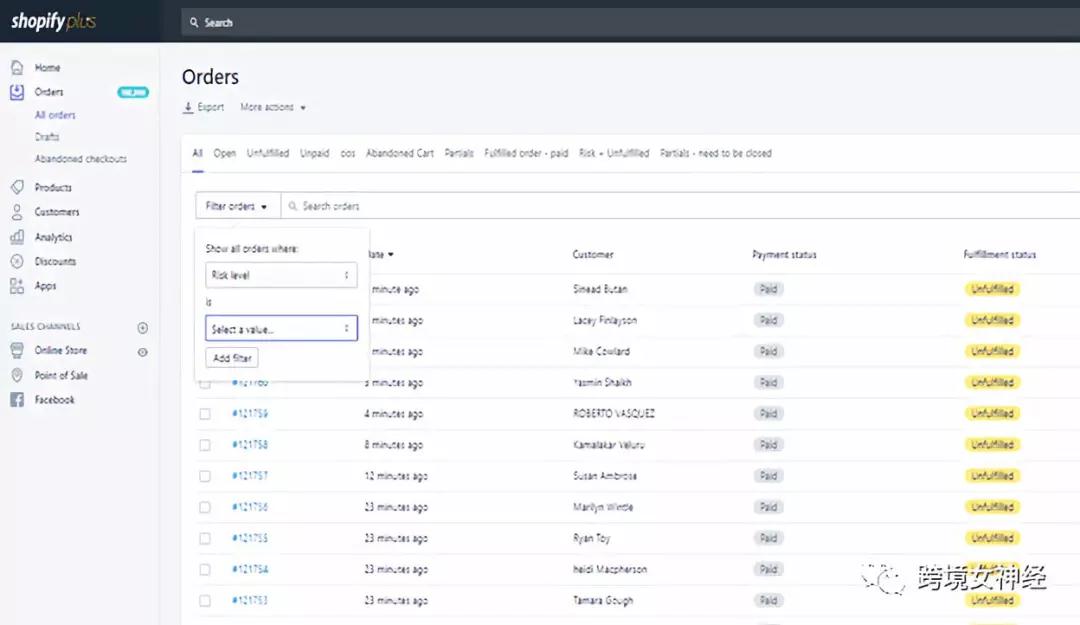Open Customers via person icon
Screen dimensions: 1080x625
point(17,212)
